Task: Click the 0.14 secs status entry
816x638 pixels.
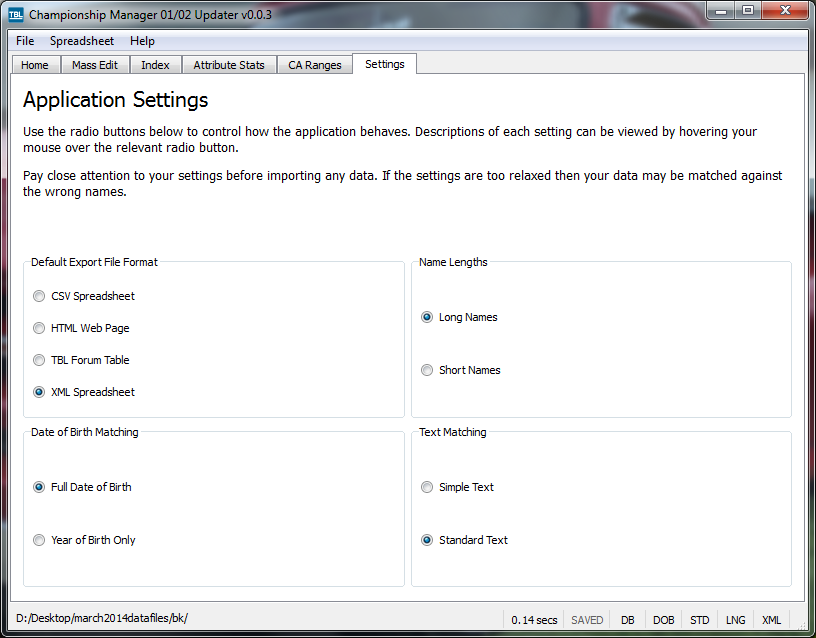Action: 534,620
